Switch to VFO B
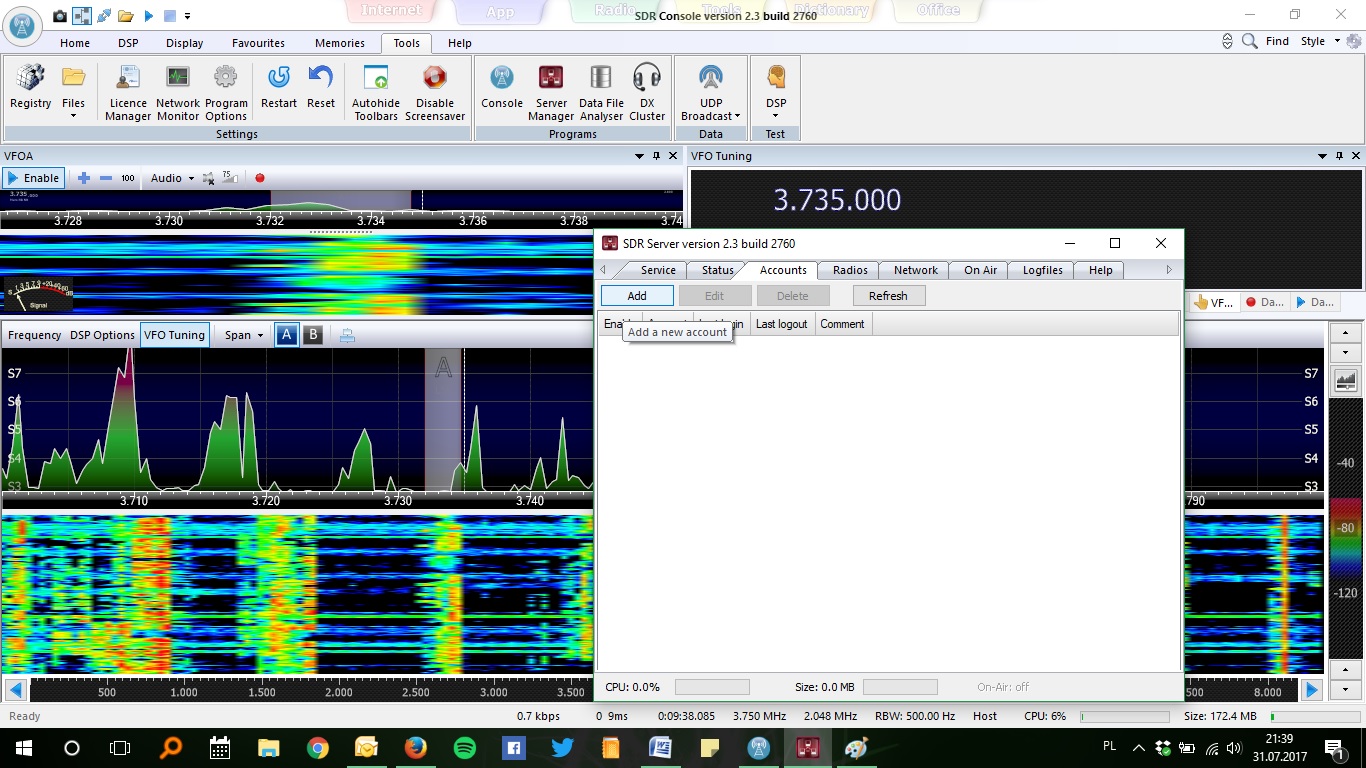 313,335
